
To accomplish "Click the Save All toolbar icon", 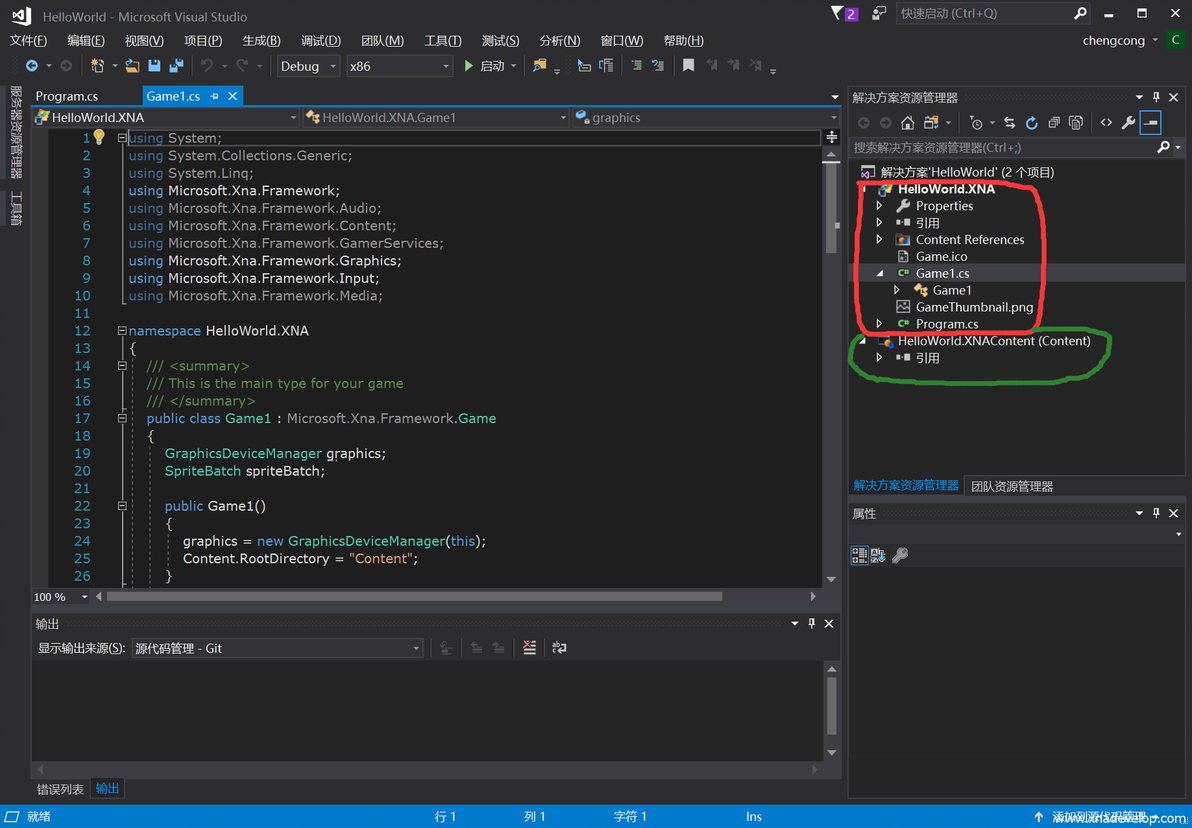I will (x=177, y=66).
